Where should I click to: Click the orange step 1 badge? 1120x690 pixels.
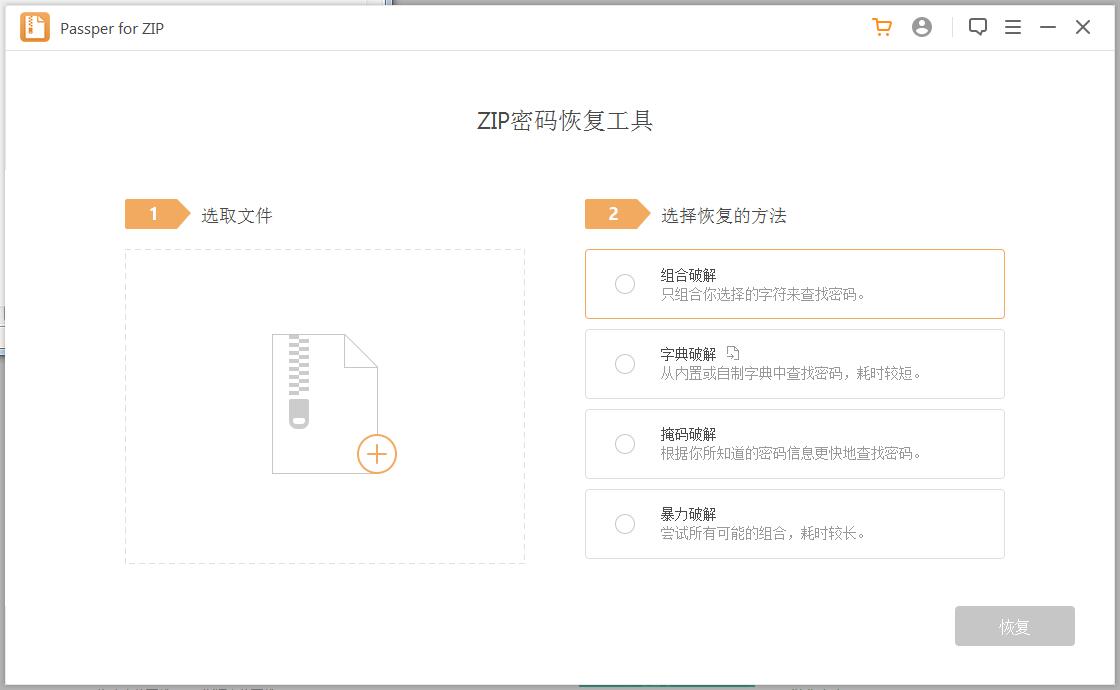(x=155, y=214)
